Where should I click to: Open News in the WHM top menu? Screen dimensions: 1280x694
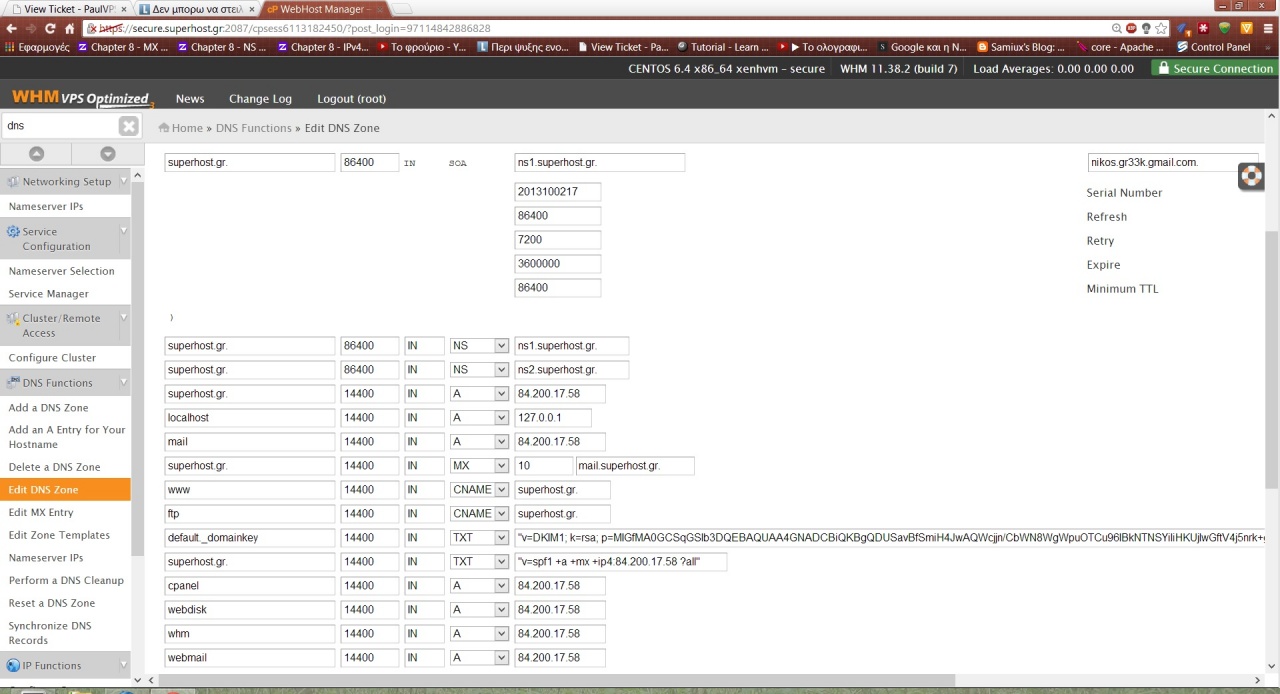coord(190,98)
